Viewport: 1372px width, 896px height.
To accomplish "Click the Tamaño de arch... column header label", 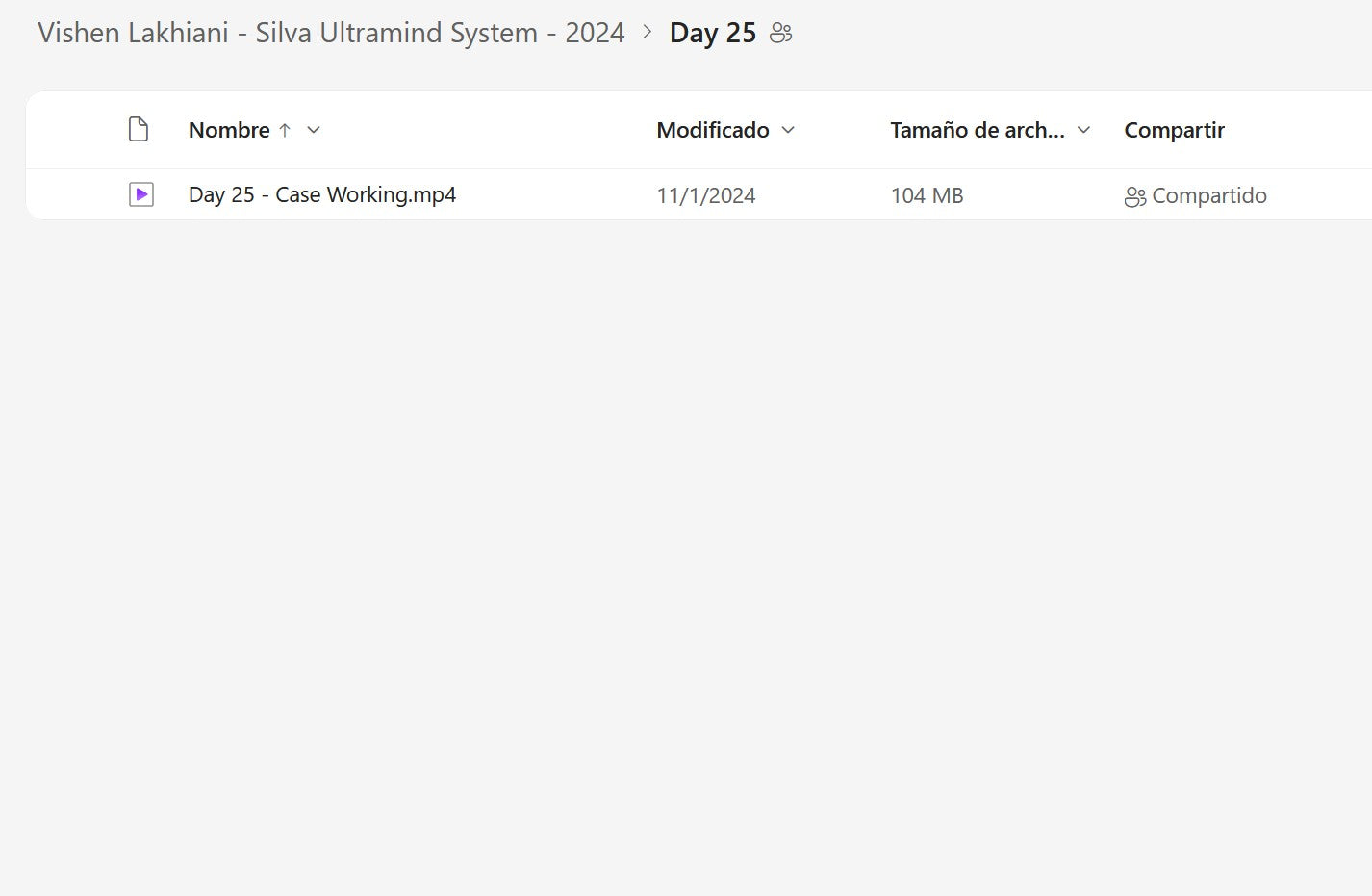I will coord(977,130).
